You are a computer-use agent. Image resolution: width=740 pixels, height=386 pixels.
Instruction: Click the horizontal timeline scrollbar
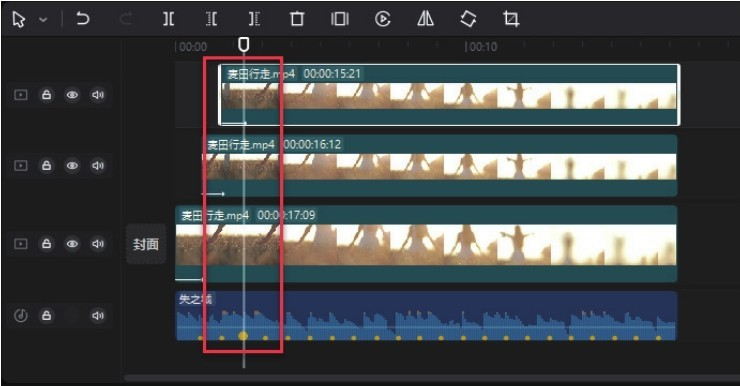[431, 378]
